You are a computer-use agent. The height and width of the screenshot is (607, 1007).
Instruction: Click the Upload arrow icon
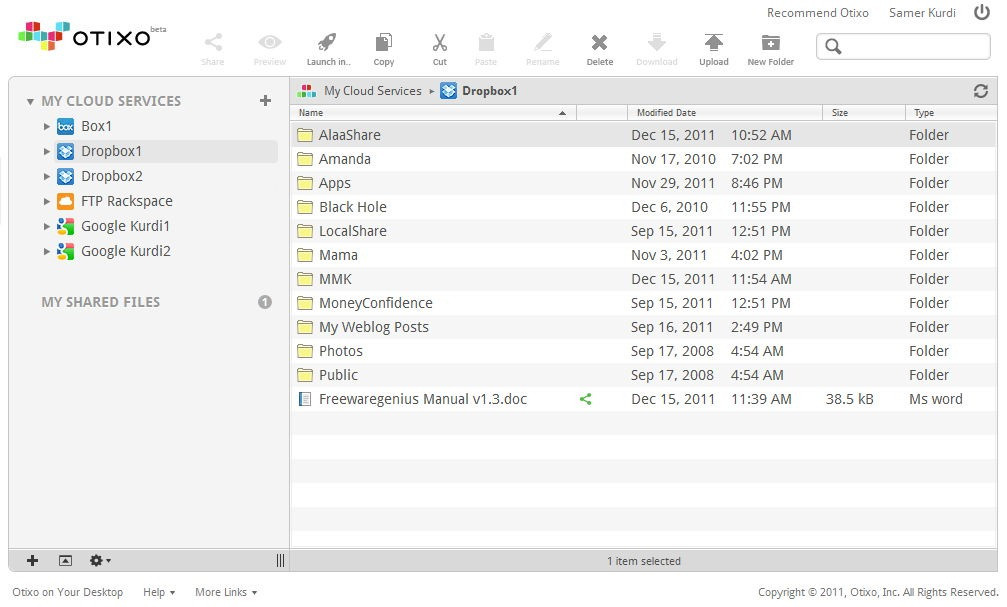click(714, 42)
